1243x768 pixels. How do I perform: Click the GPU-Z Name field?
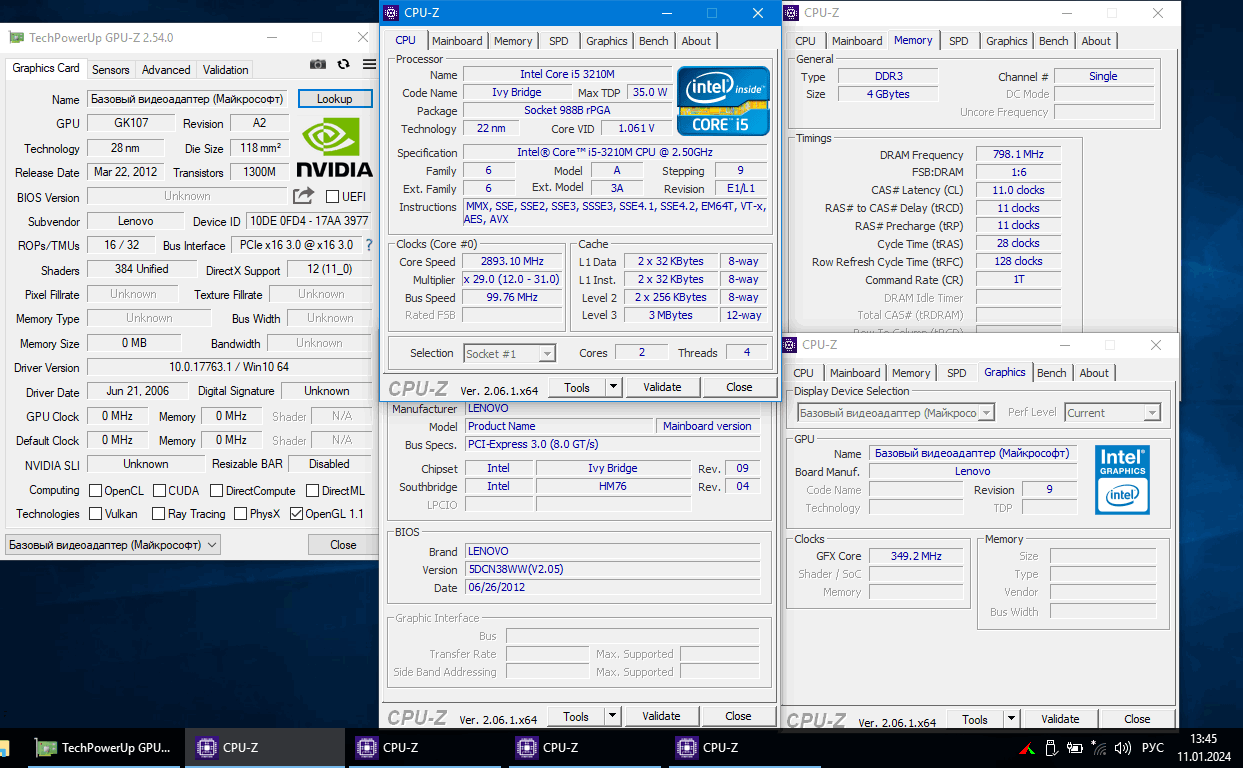(187, 99)
